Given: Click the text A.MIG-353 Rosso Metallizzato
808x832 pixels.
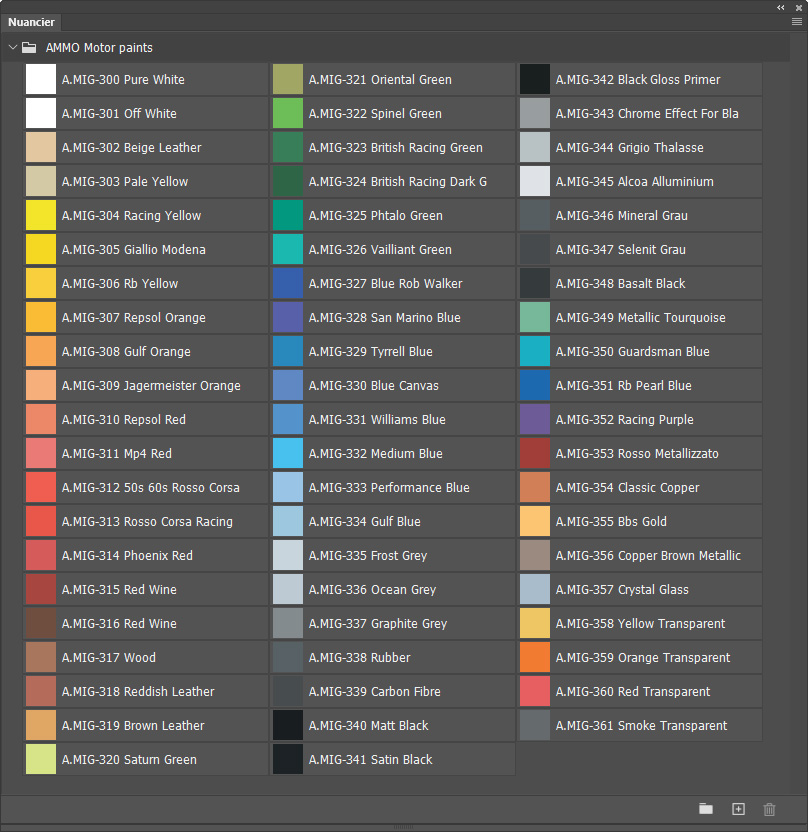Looking at the screenshot, I should pyautogui.click(x=637, y=454).
